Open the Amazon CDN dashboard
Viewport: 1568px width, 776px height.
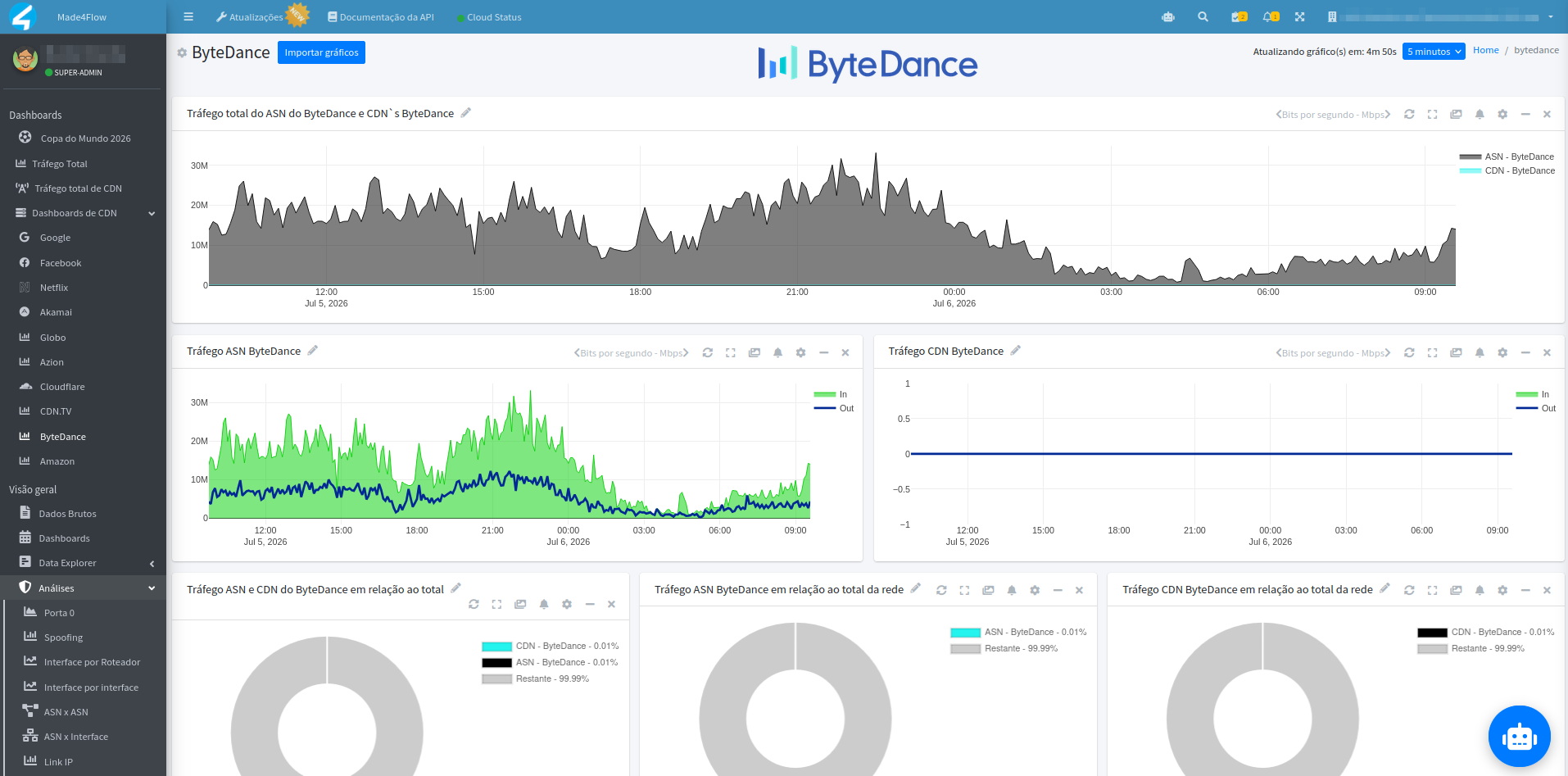[57, 461]
